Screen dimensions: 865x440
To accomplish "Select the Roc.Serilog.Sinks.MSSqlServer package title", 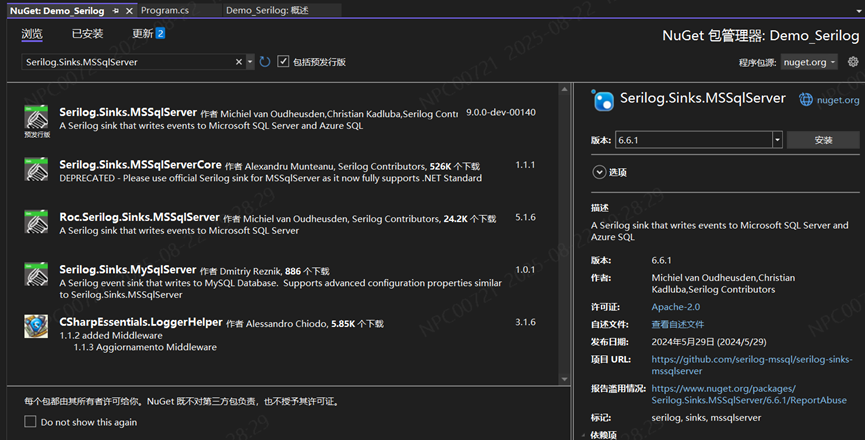I will [x=140, y=217].
